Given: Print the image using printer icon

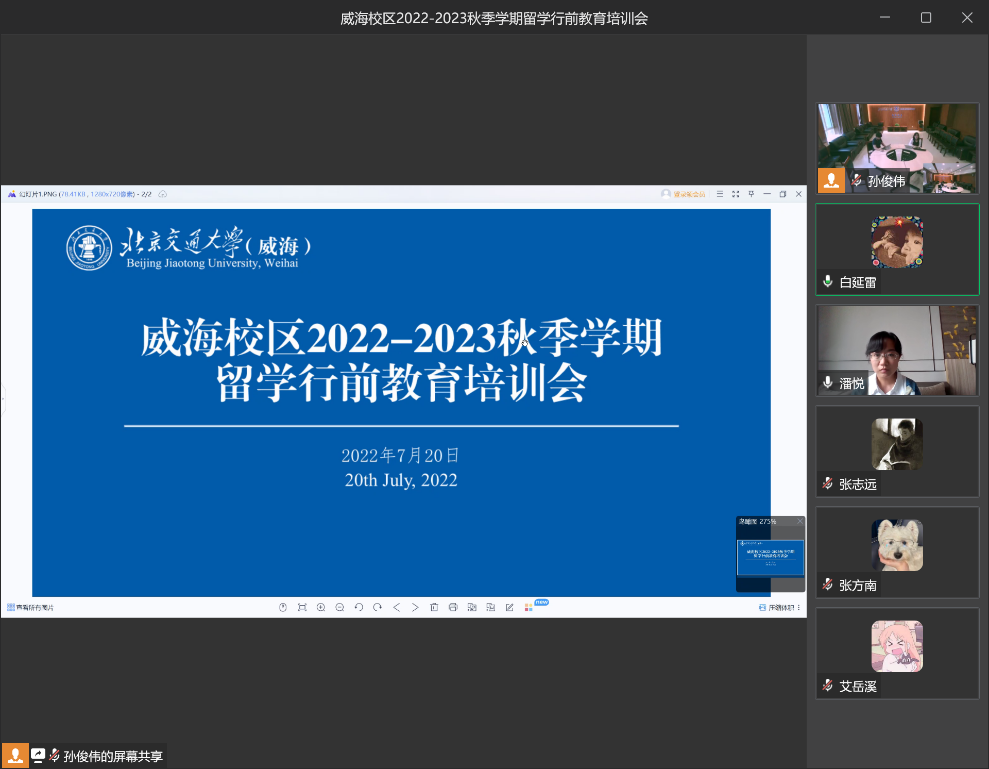Looking at the screenshot, I should (453, 607).
